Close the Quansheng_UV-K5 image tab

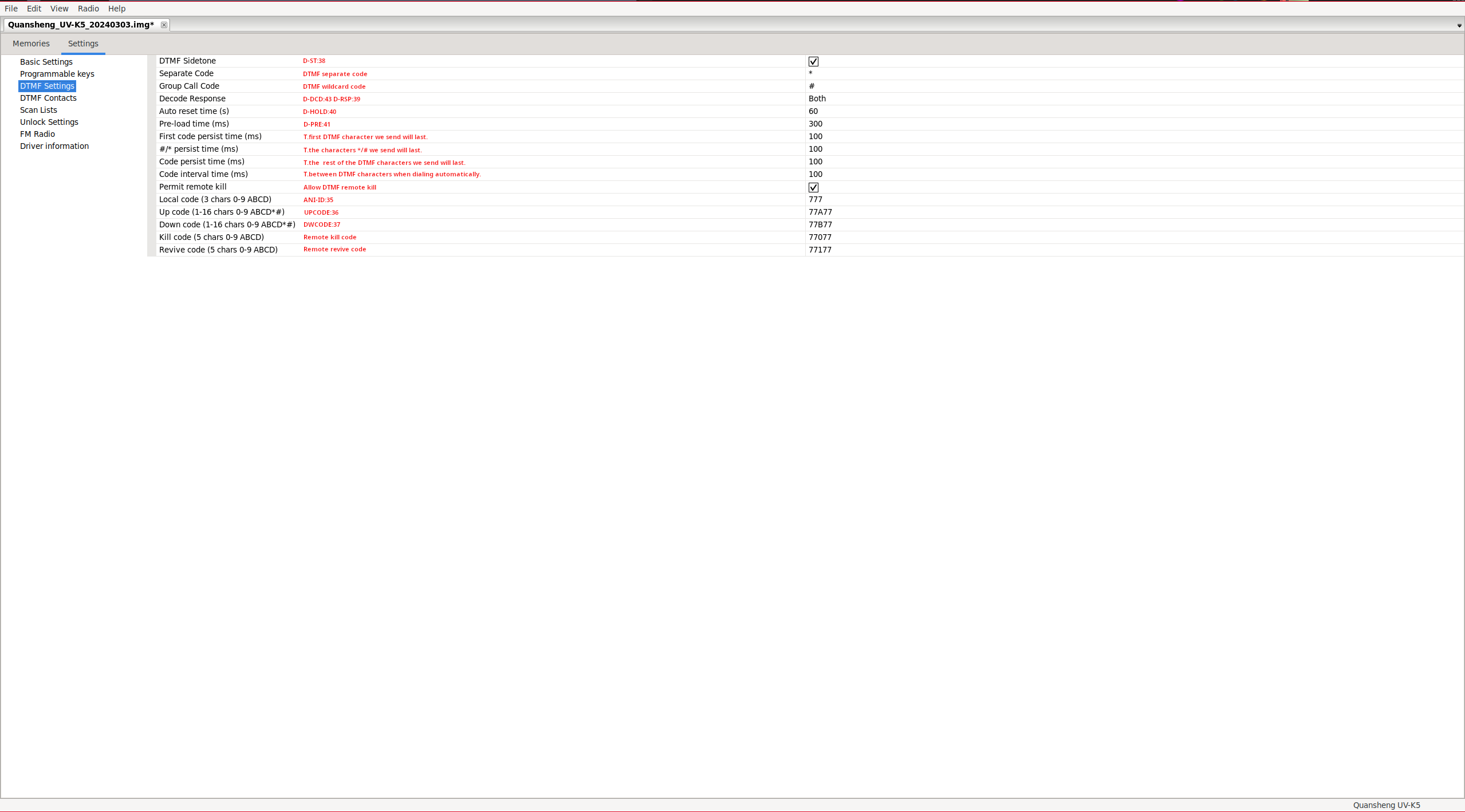point(164,25)
